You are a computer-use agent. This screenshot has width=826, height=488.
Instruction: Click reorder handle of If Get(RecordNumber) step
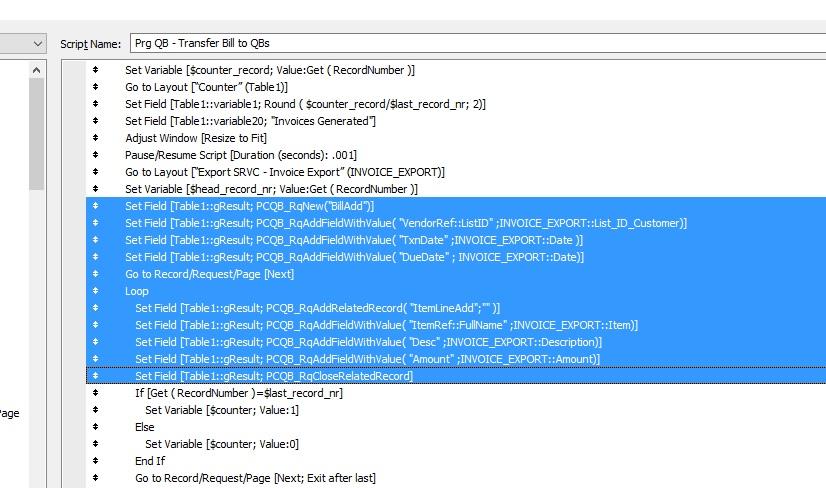[x=95, y=392]
